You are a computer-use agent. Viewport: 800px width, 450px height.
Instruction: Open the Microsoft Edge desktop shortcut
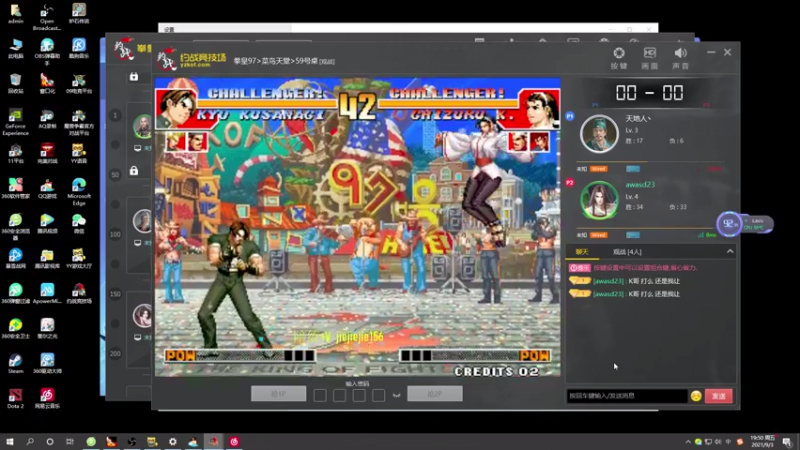[x=79, y=192]
